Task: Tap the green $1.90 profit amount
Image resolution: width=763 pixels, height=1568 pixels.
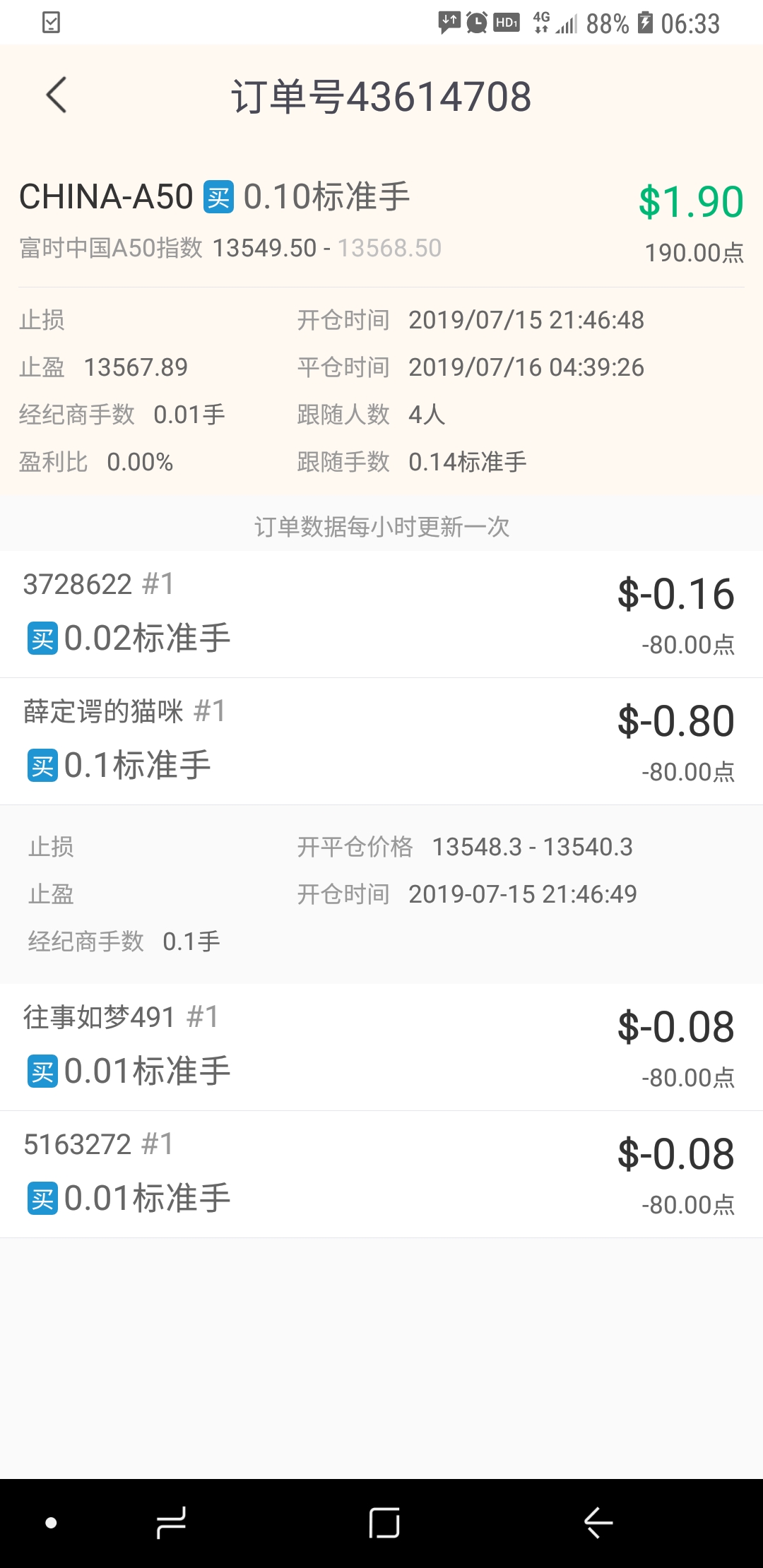Action: tap(690, 202)
